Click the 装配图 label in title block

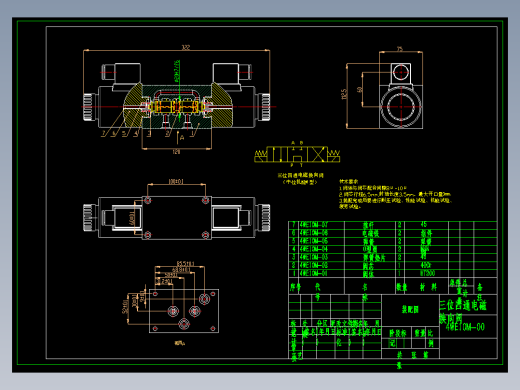[x=410, y=310]
